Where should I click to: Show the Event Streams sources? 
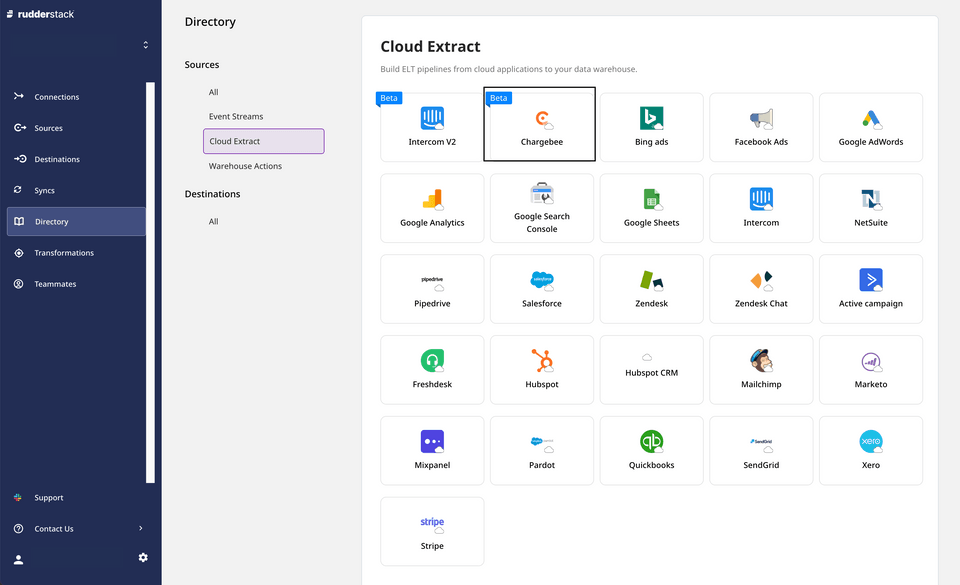(236, 116)
